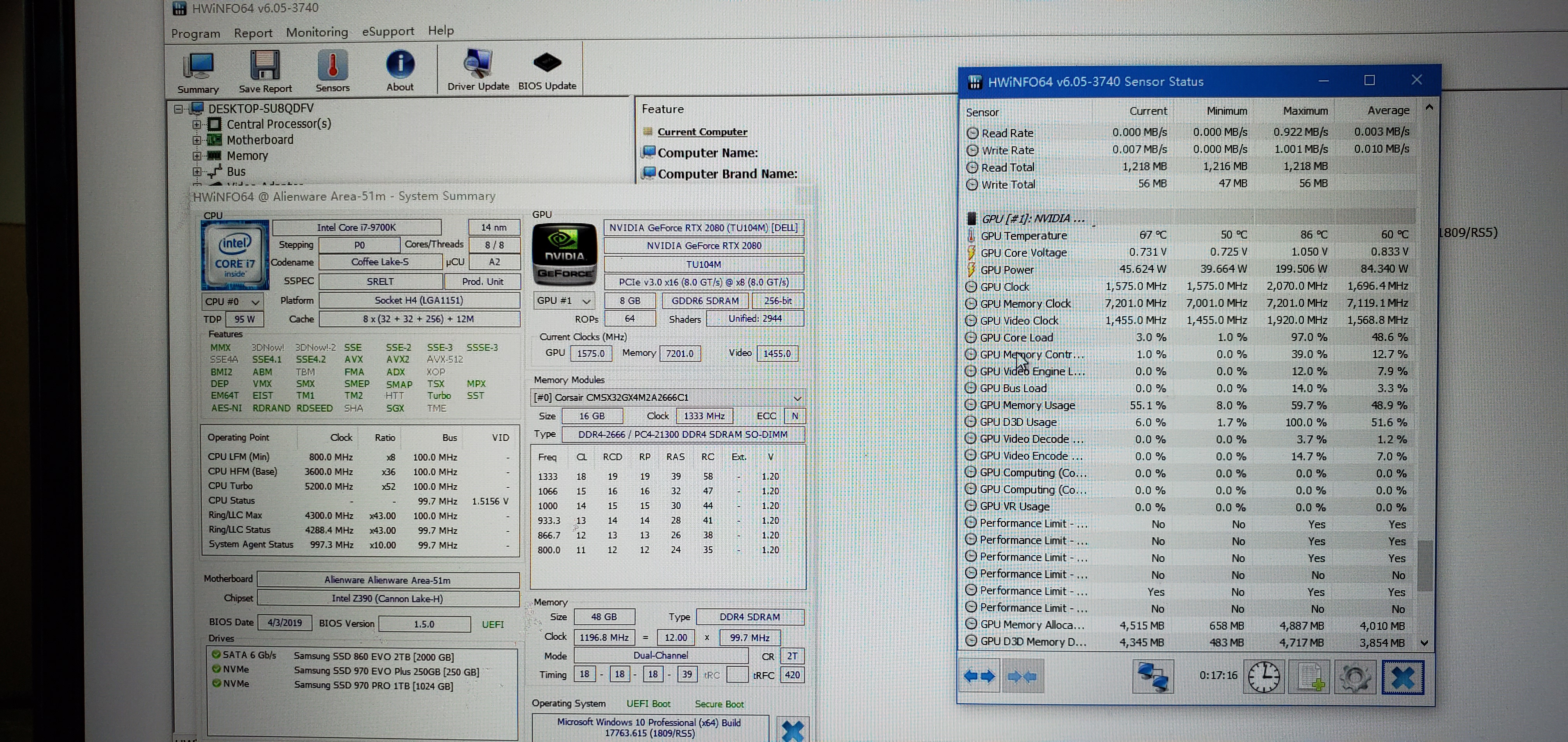This screenshot has width=1568, height=742.
Task: Click the Alienware Area-51m motherboard field
Action: coord(388,580)
